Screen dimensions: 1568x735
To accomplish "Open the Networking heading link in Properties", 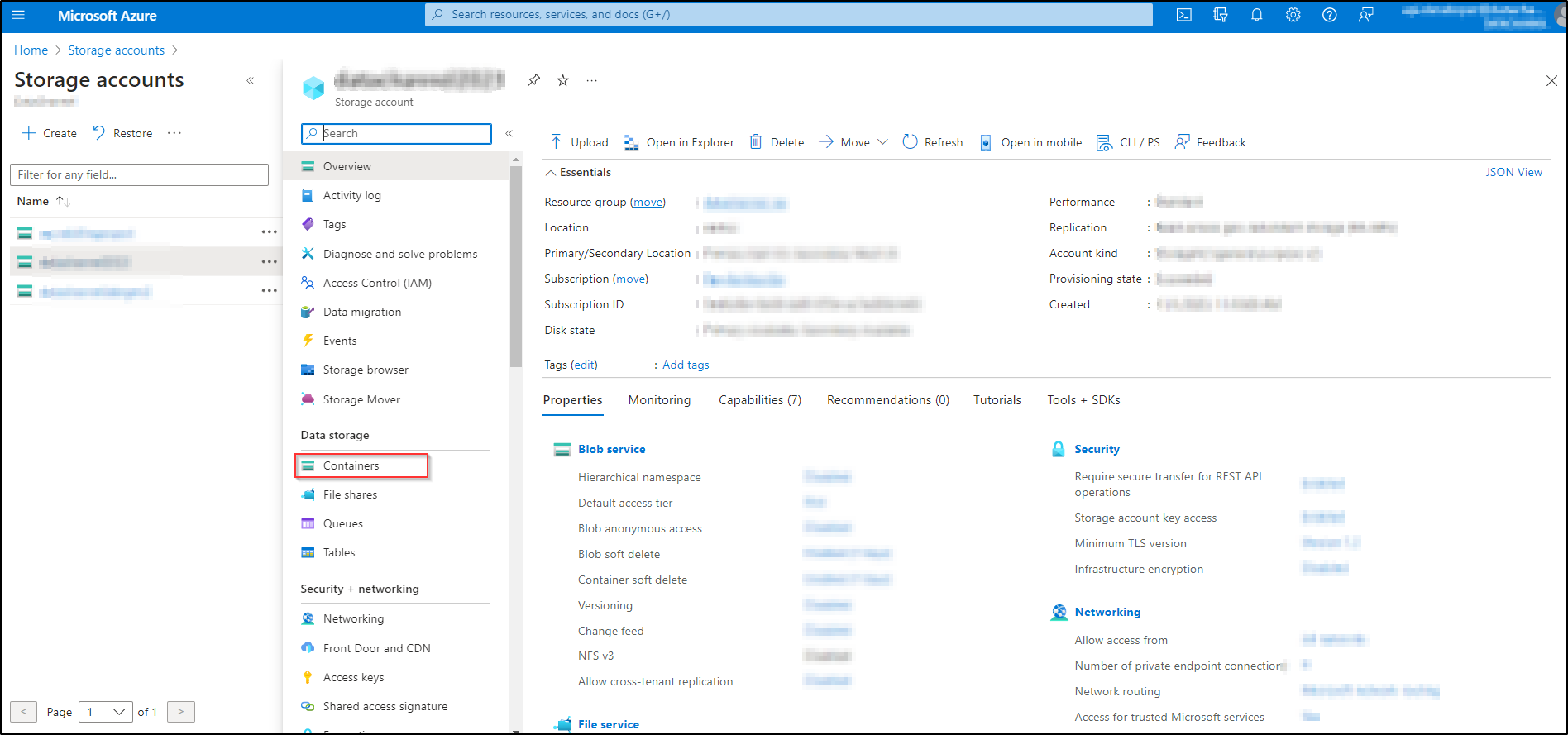I will (1107, 612).
